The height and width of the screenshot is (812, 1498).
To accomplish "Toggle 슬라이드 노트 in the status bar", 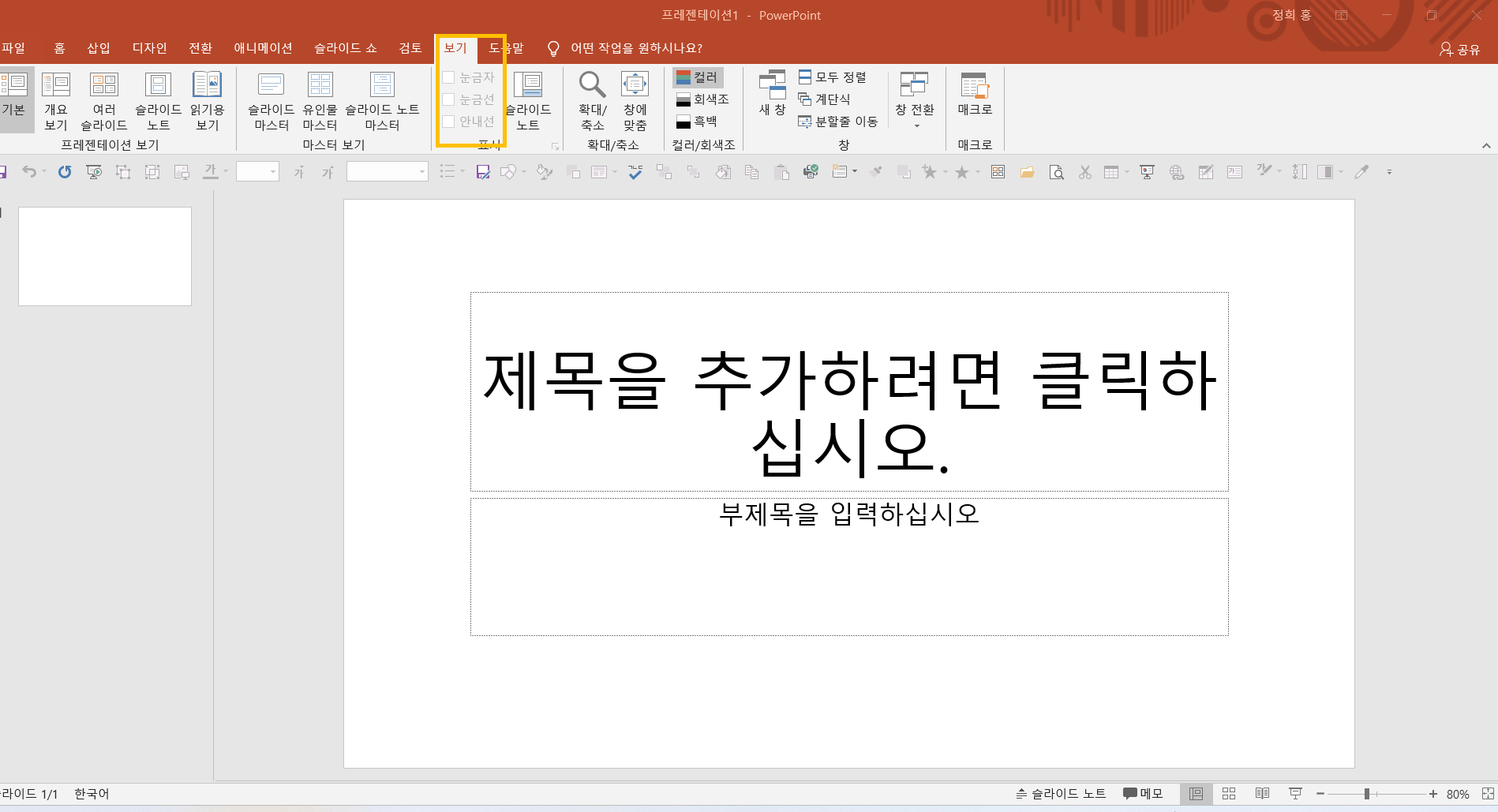I will (1061, 794).
